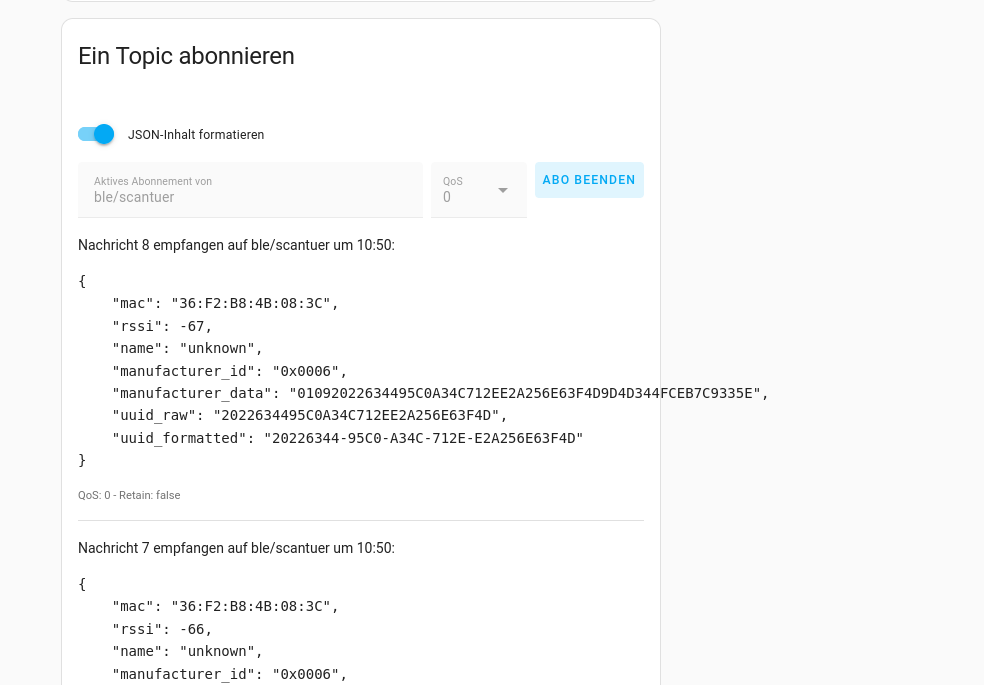Click the QoS: 0 - Retain: false footer
Screen dimensions: 984x685
pos(129,495)
